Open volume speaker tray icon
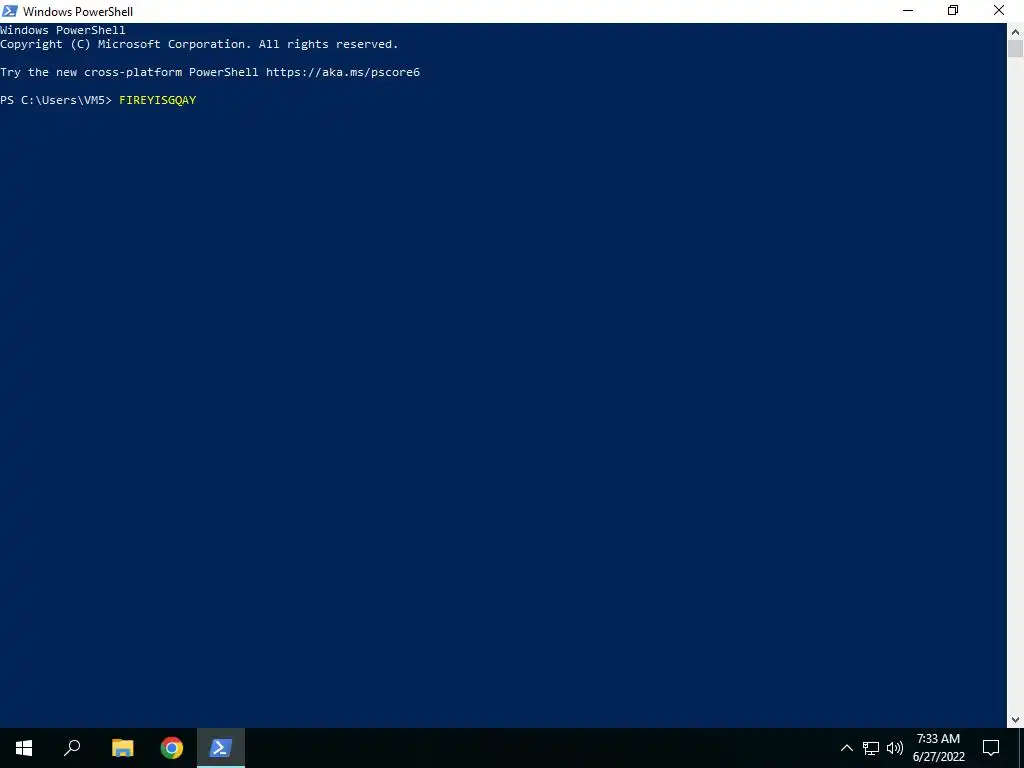Screen dimensions: 1024x768 pos(895,748)
